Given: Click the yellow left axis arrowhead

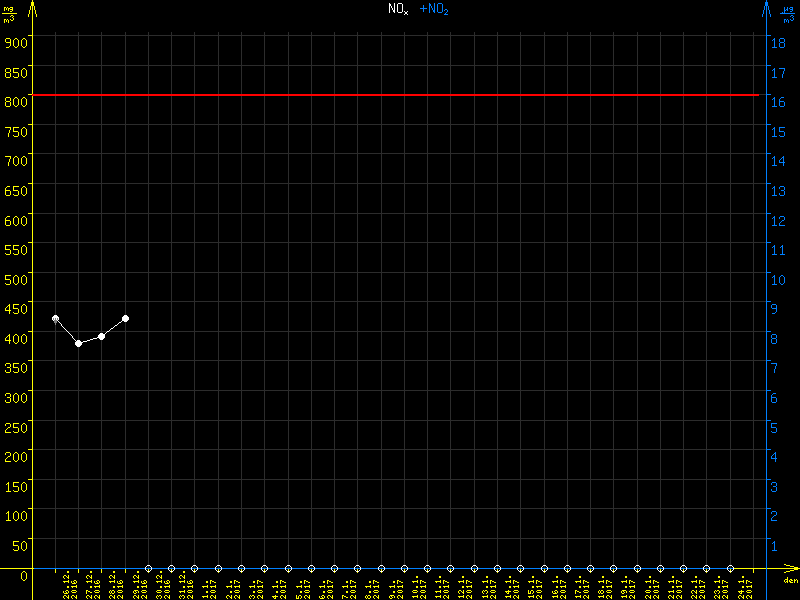Looking at the screenshot, I should pos(32,8).
